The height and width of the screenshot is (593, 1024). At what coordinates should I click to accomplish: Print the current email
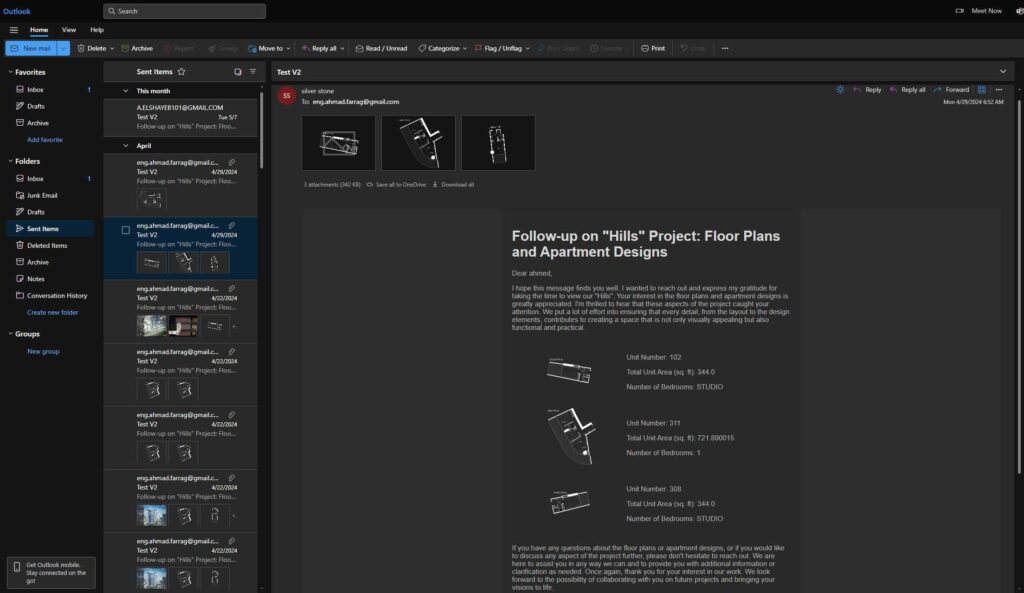pos(653,48)
